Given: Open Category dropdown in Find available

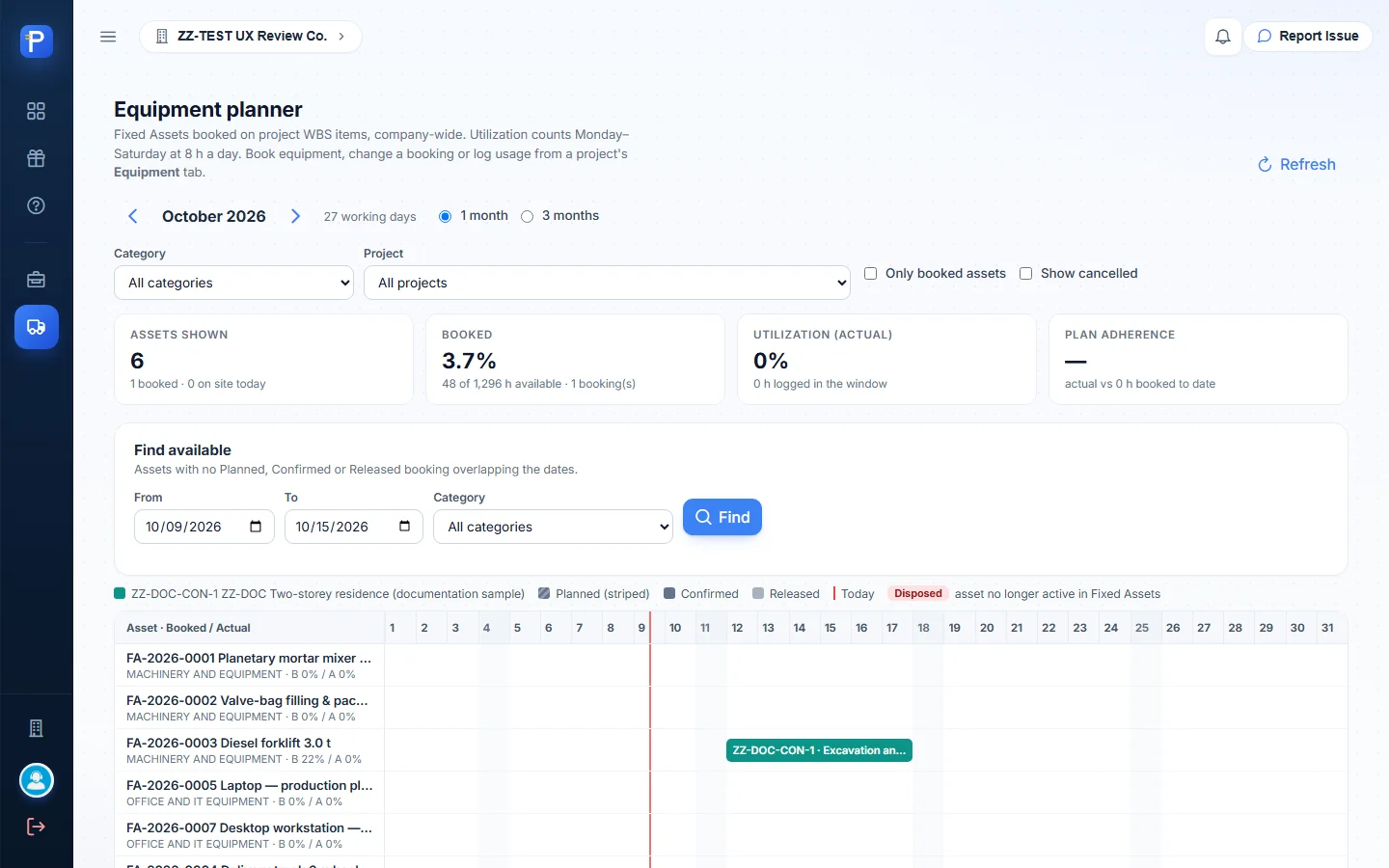Looking at the screenshot, I should (x=553, y=527).
